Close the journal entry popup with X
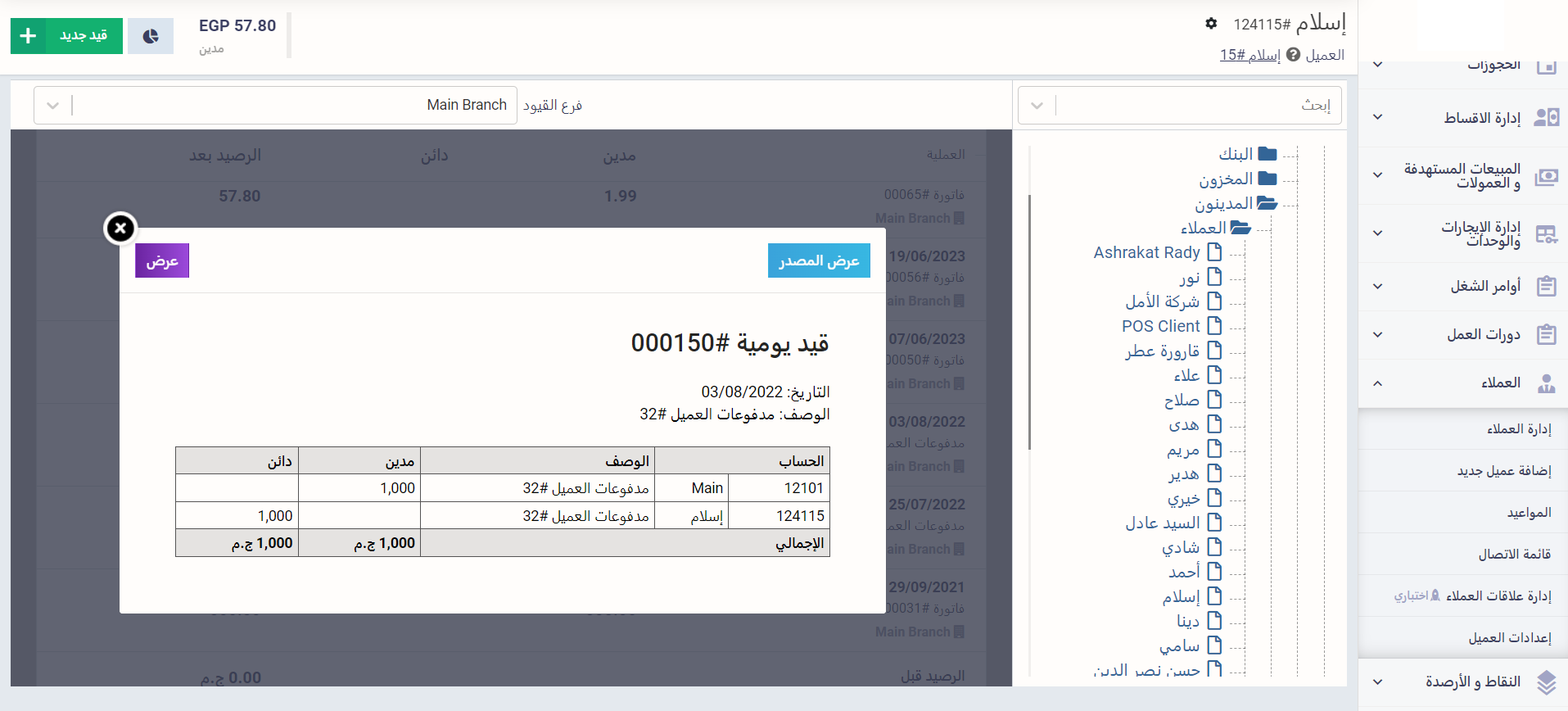 120,229
